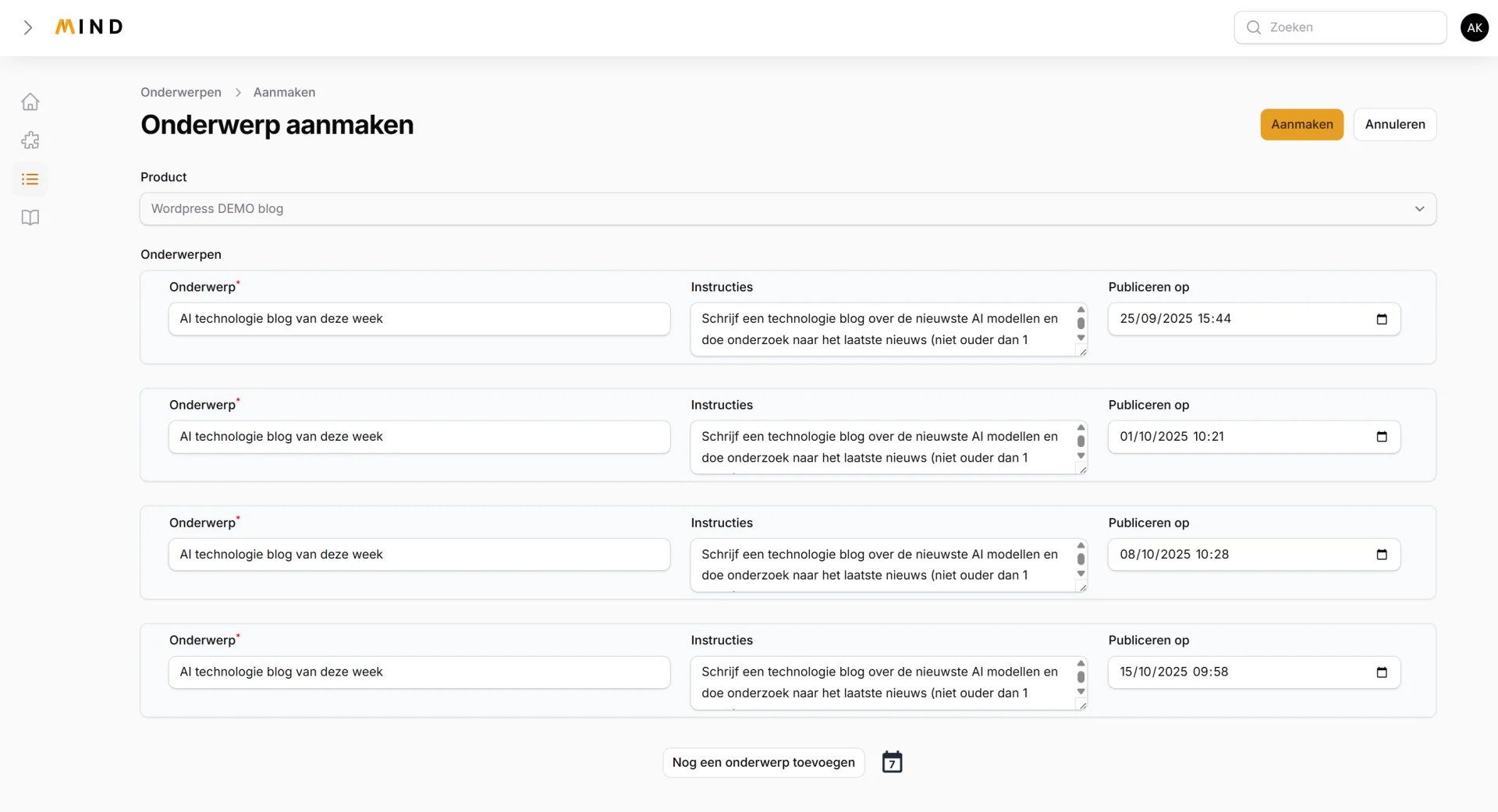
Task: Click the scrollbar thumb of the second Instructies box
Action: 1081,442
